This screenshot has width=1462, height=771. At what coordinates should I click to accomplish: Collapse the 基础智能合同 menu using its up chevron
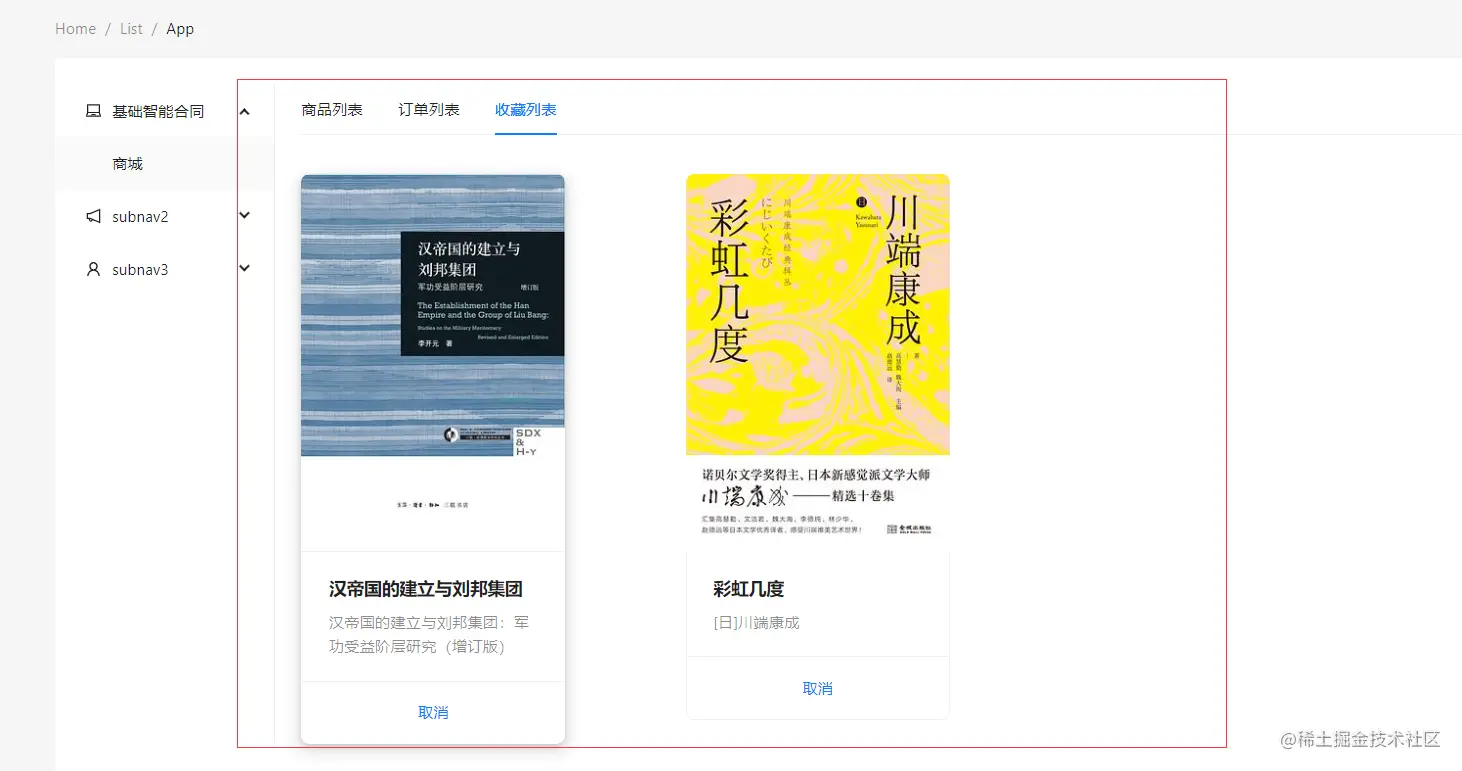(245, 111)
